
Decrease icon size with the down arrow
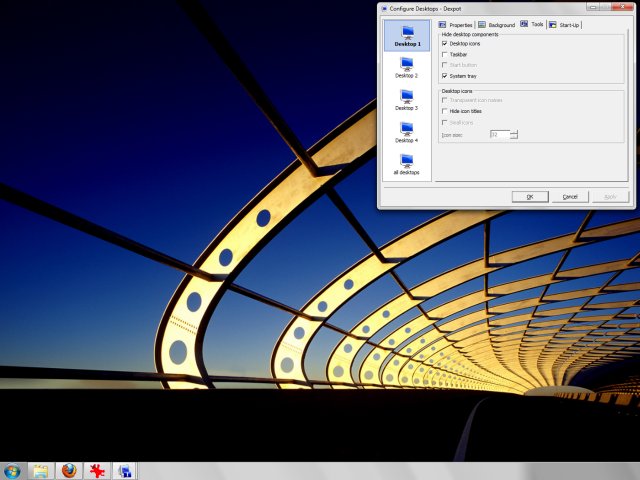point(514,137)
